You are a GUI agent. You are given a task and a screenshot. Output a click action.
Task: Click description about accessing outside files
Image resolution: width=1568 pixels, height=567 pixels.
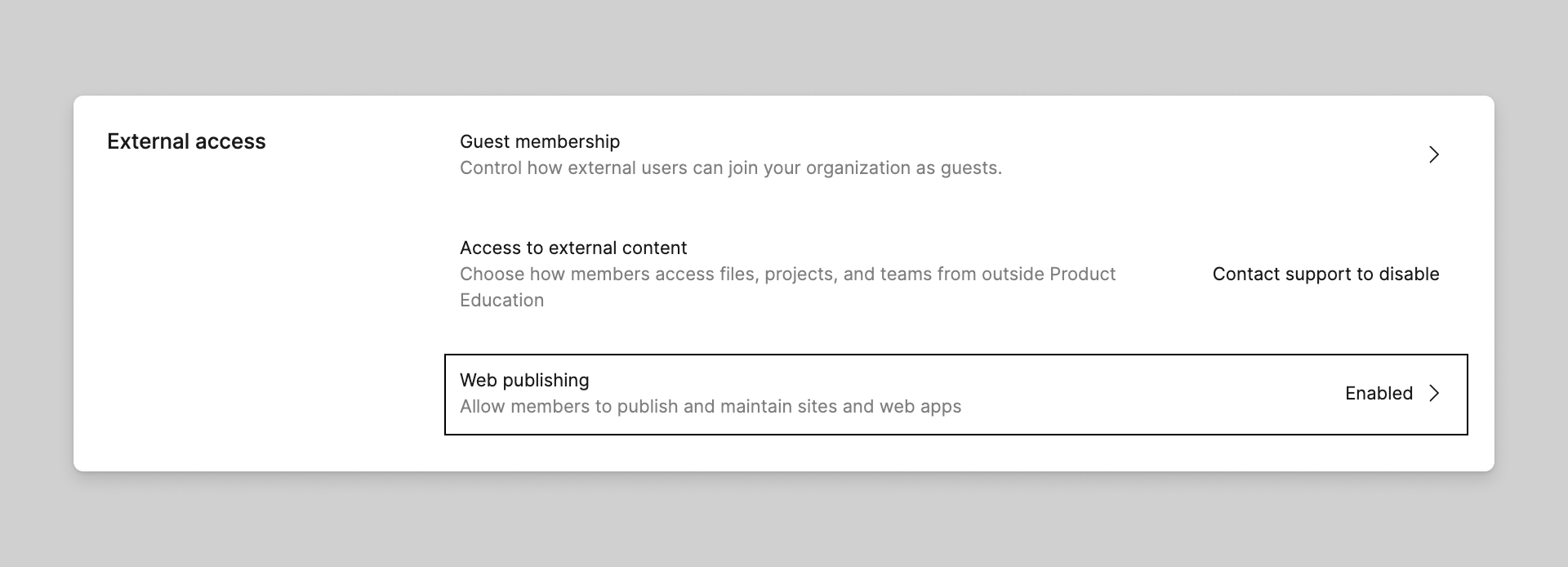click(787, 275)
